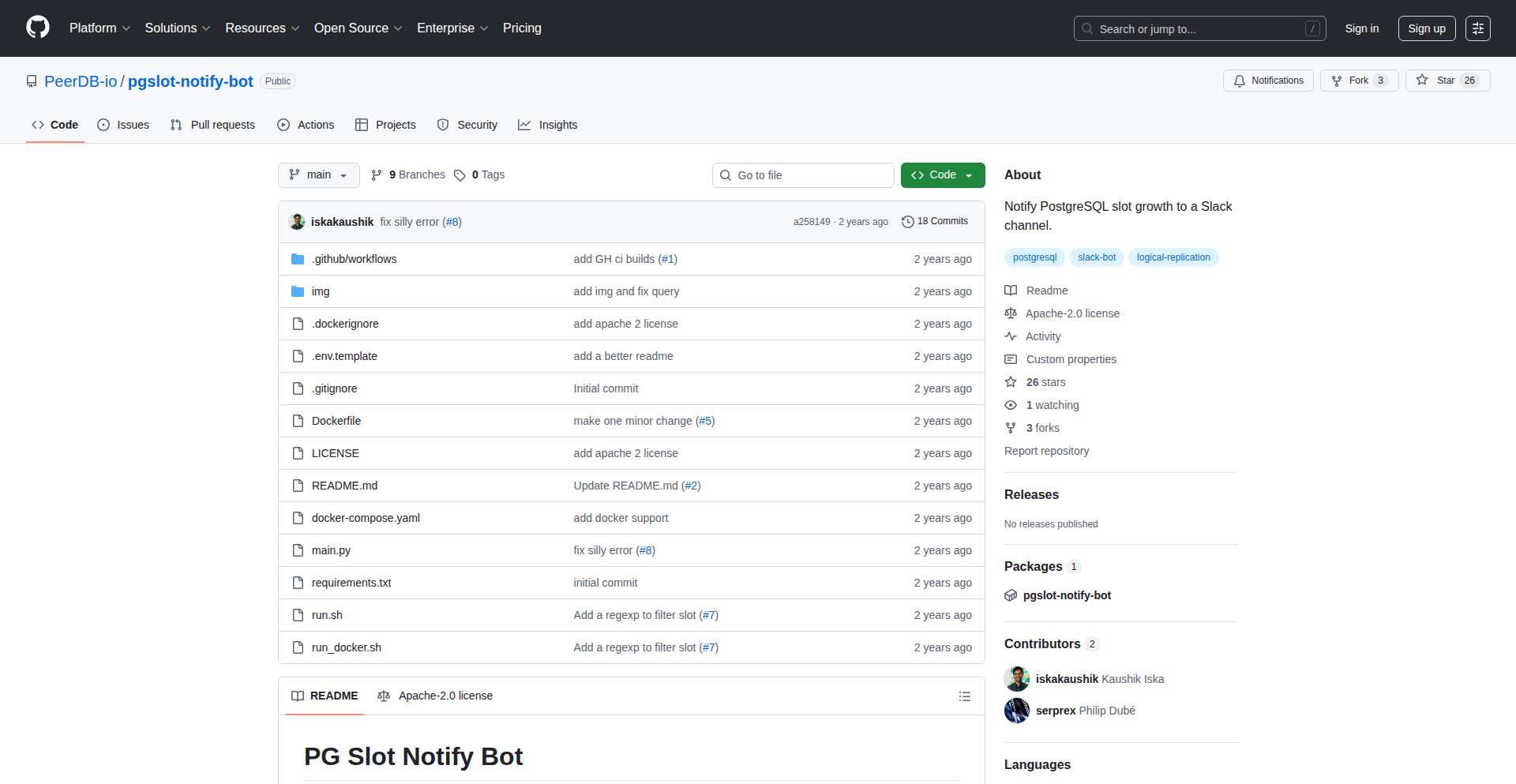1516x784 pixels.
Task: Click the commit history clock icon
Action: click(x=906, y=221)
